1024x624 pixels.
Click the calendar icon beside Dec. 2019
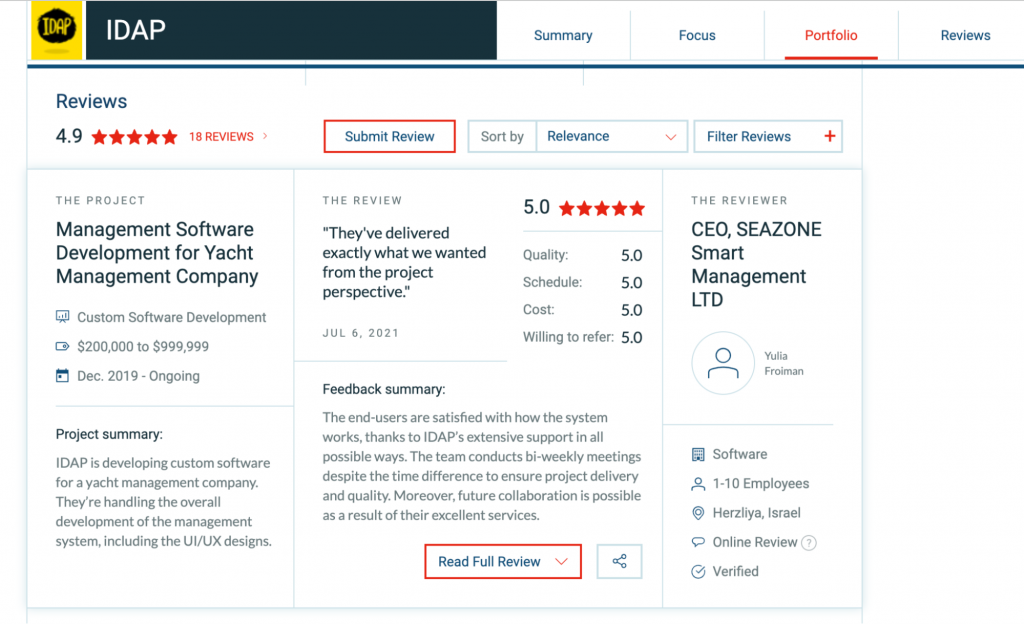coord(62,376)
